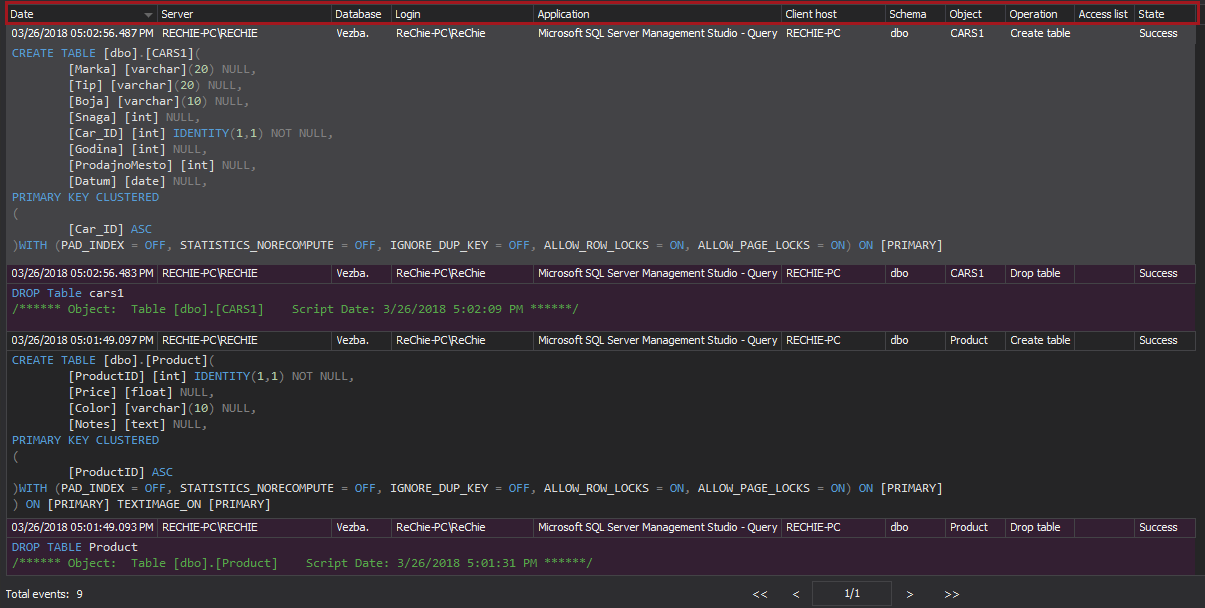This screenshot has width=1205, height=608.
Task: Click the CARS1 Script Date comment line
Action: tap(295, 309)
